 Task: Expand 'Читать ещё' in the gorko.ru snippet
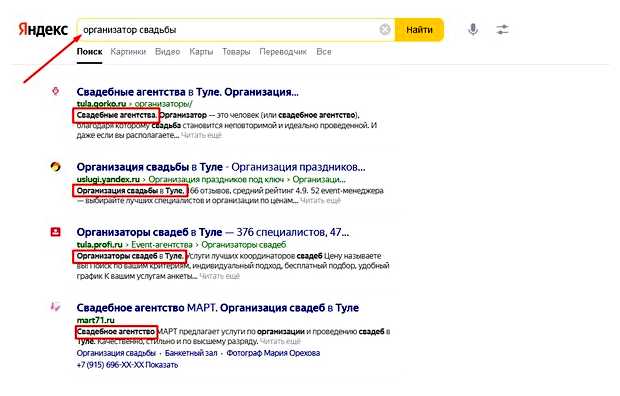tap(201, 135)
